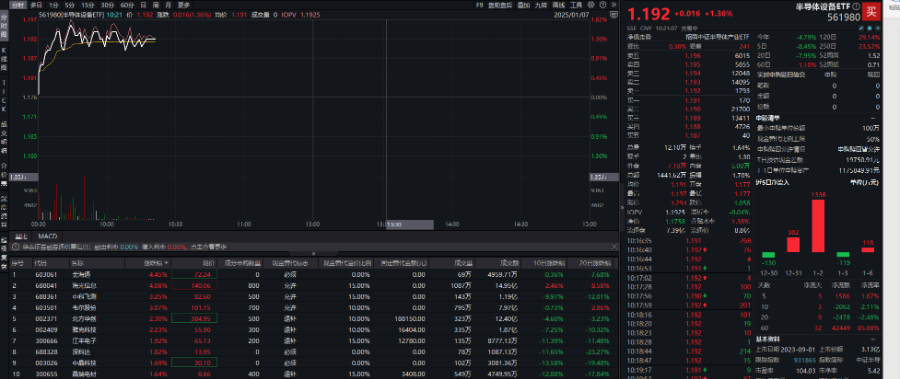Click the message icon at top-right of chart
Screen dimensions: 900x379
[614, 15]
